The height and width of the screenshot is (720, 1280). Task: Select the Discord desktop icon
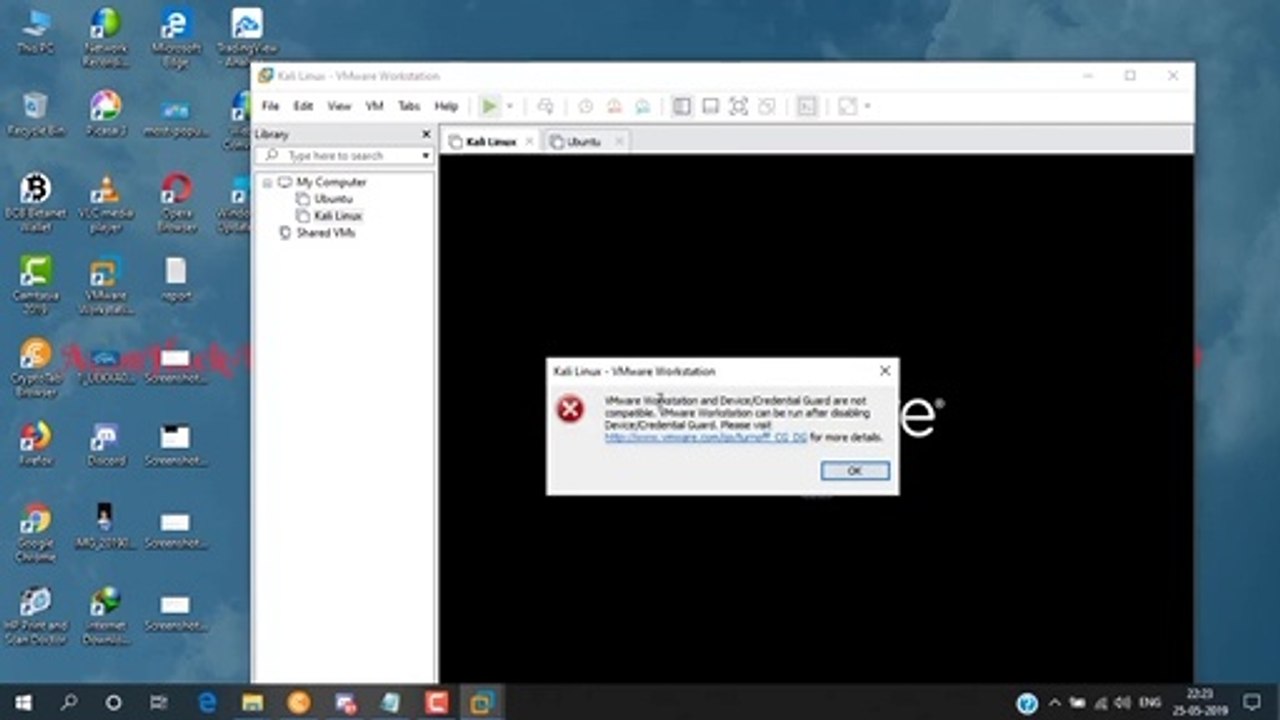click(x=105, y=444)
